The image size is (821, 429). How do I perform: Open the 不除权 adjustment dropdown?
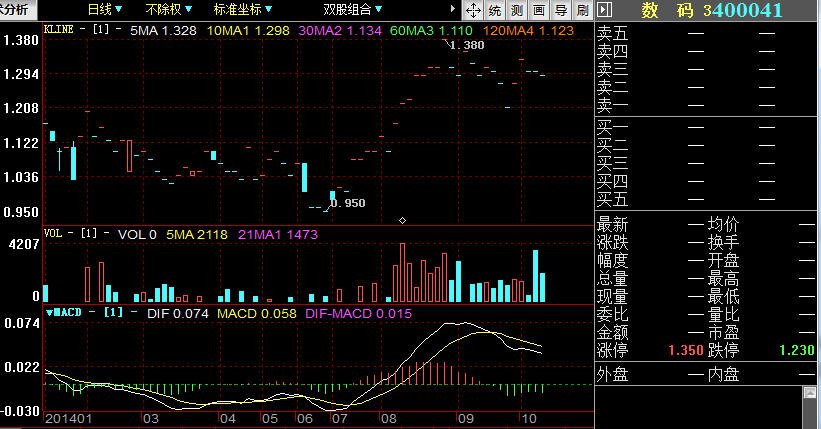pos(169,10)
